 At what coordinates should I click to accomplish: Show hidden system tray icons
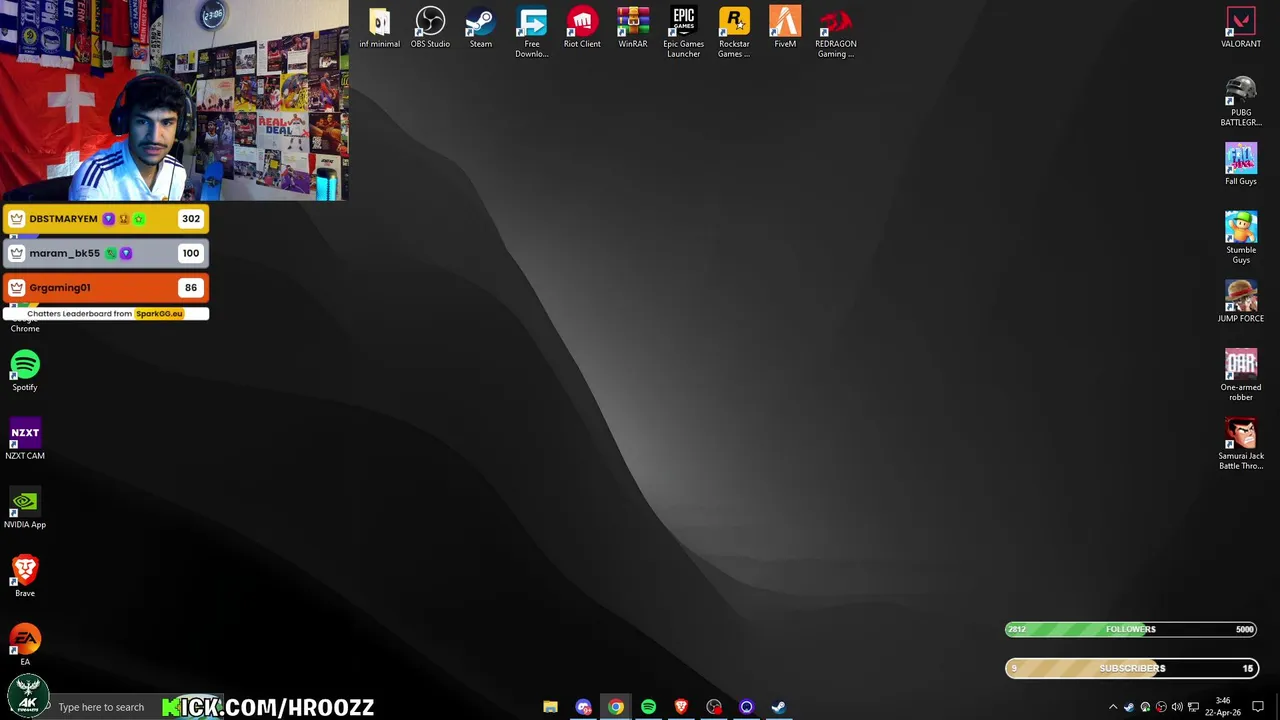click(x=1113, y=707)
